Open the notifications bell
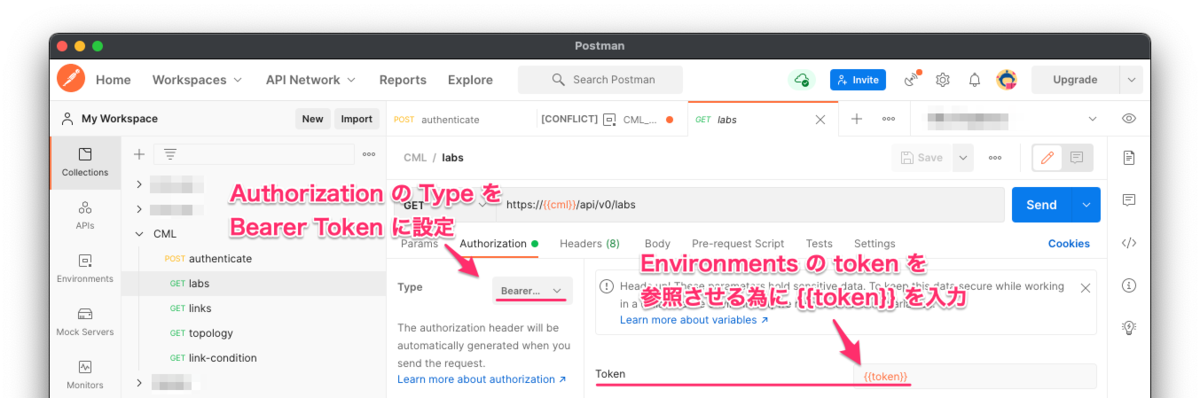Screen dimensions: 1200x398 974,80
